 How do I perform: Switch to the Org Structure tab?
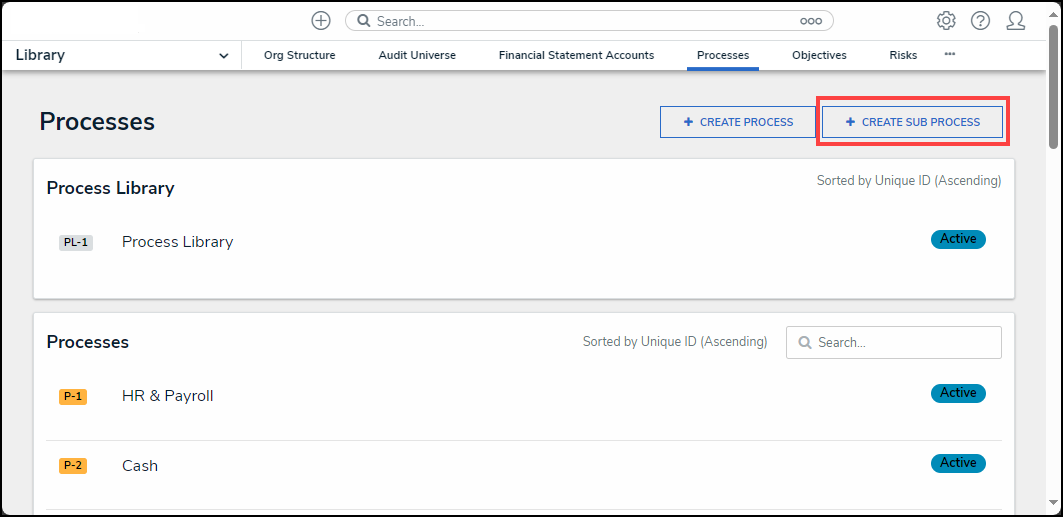[299, 56]
